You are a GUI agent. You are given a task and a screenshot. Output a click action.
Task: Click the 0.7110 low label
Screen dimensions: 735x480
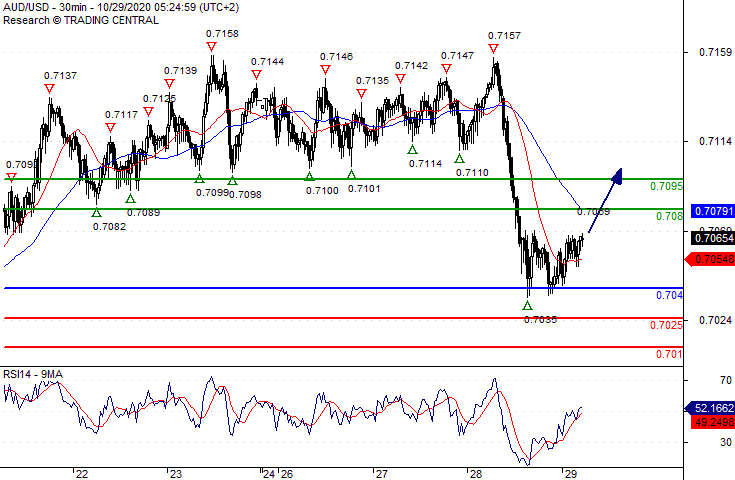(x=472, y=173)
